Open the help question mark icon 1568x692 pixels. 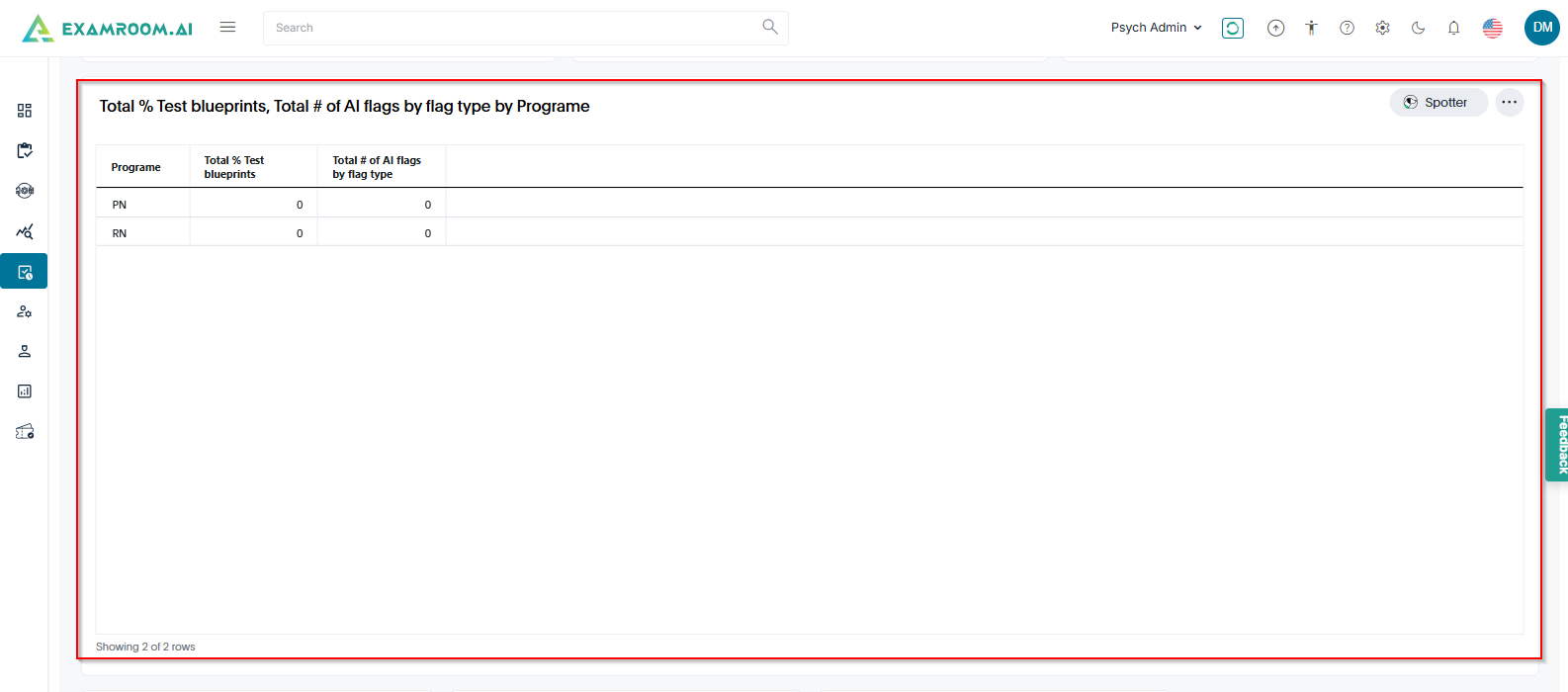[x=1347, y=28]
